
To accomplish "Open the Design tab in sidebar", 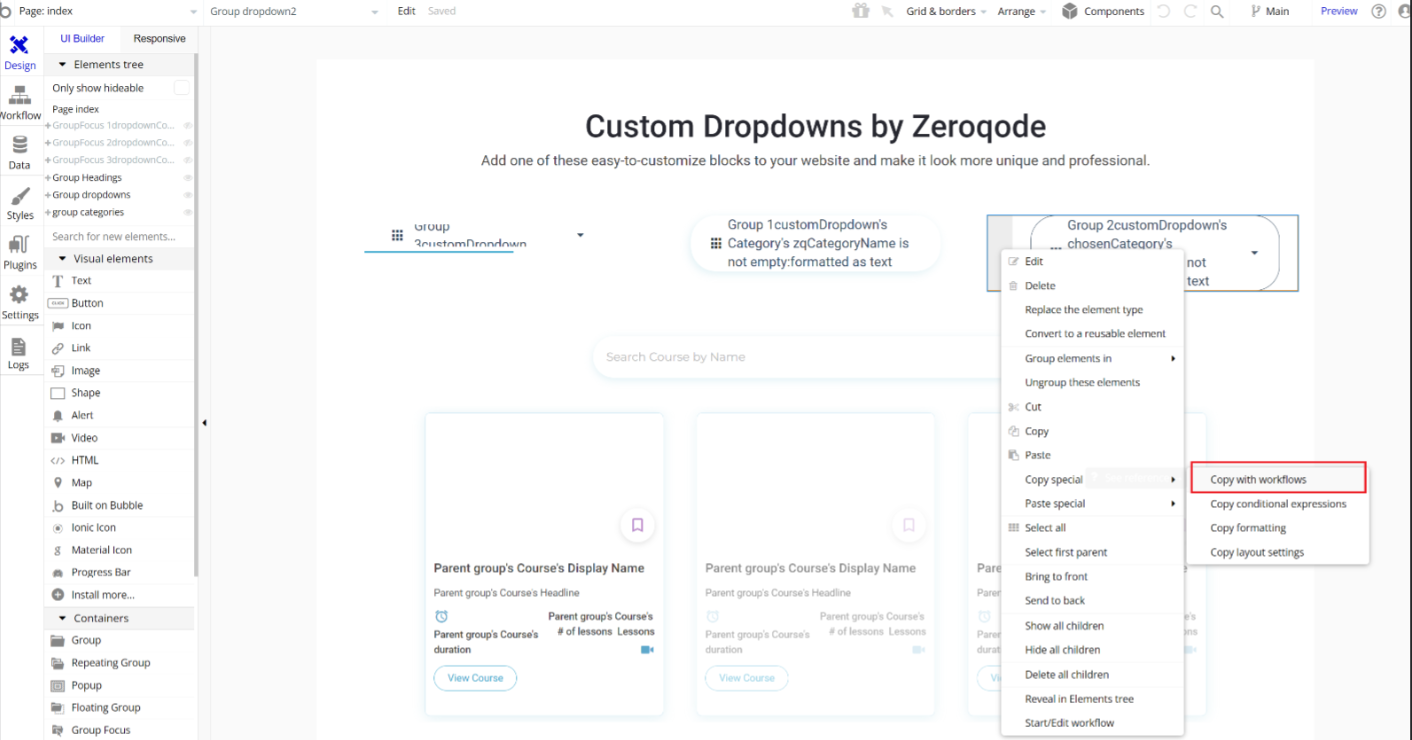I will [19, 53].
